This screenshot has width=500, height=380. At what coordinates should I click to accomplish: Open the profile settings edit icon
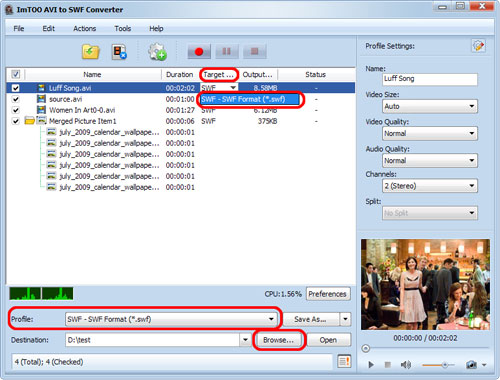479,46
